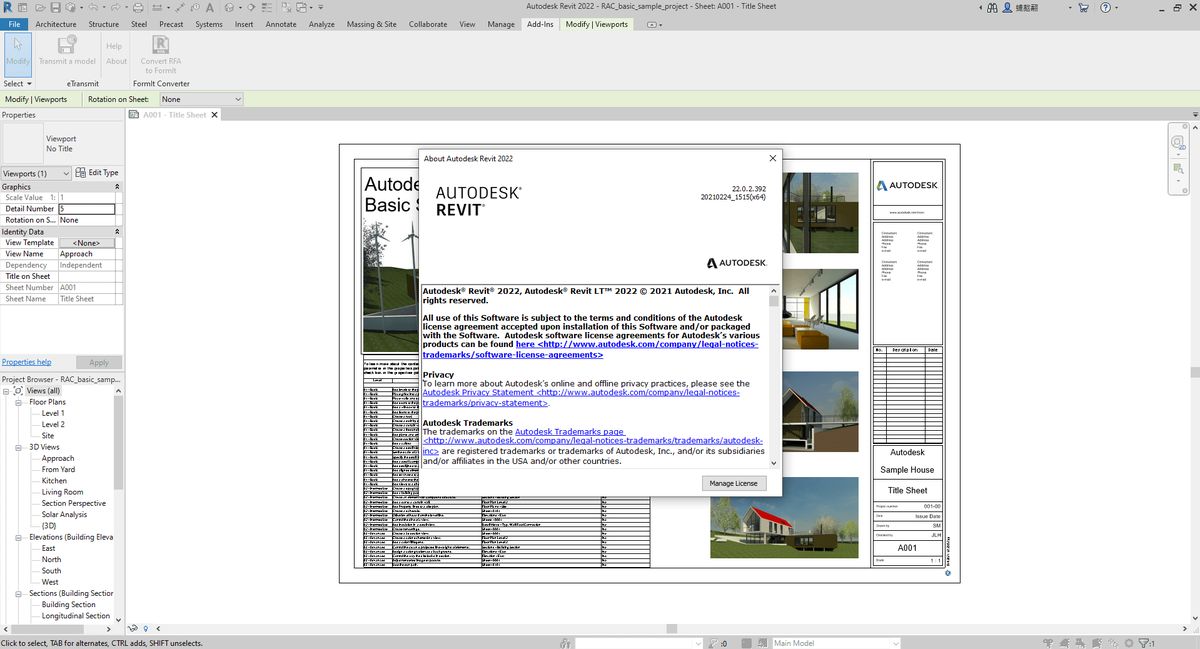
Task: Switch to the Massing & Site ribbon tab
Action: tap(372, 24)
